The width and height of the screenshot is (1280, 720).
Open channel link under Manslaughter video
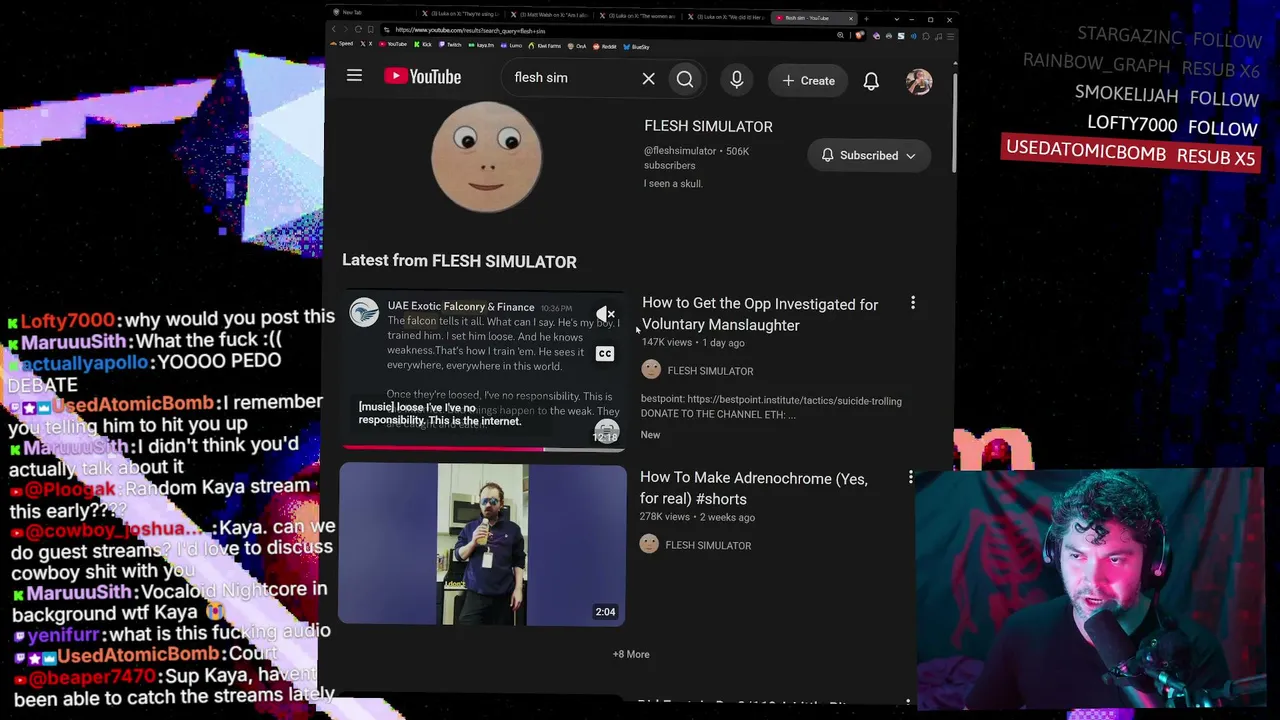pyautogui.click(x=710, y=371)
